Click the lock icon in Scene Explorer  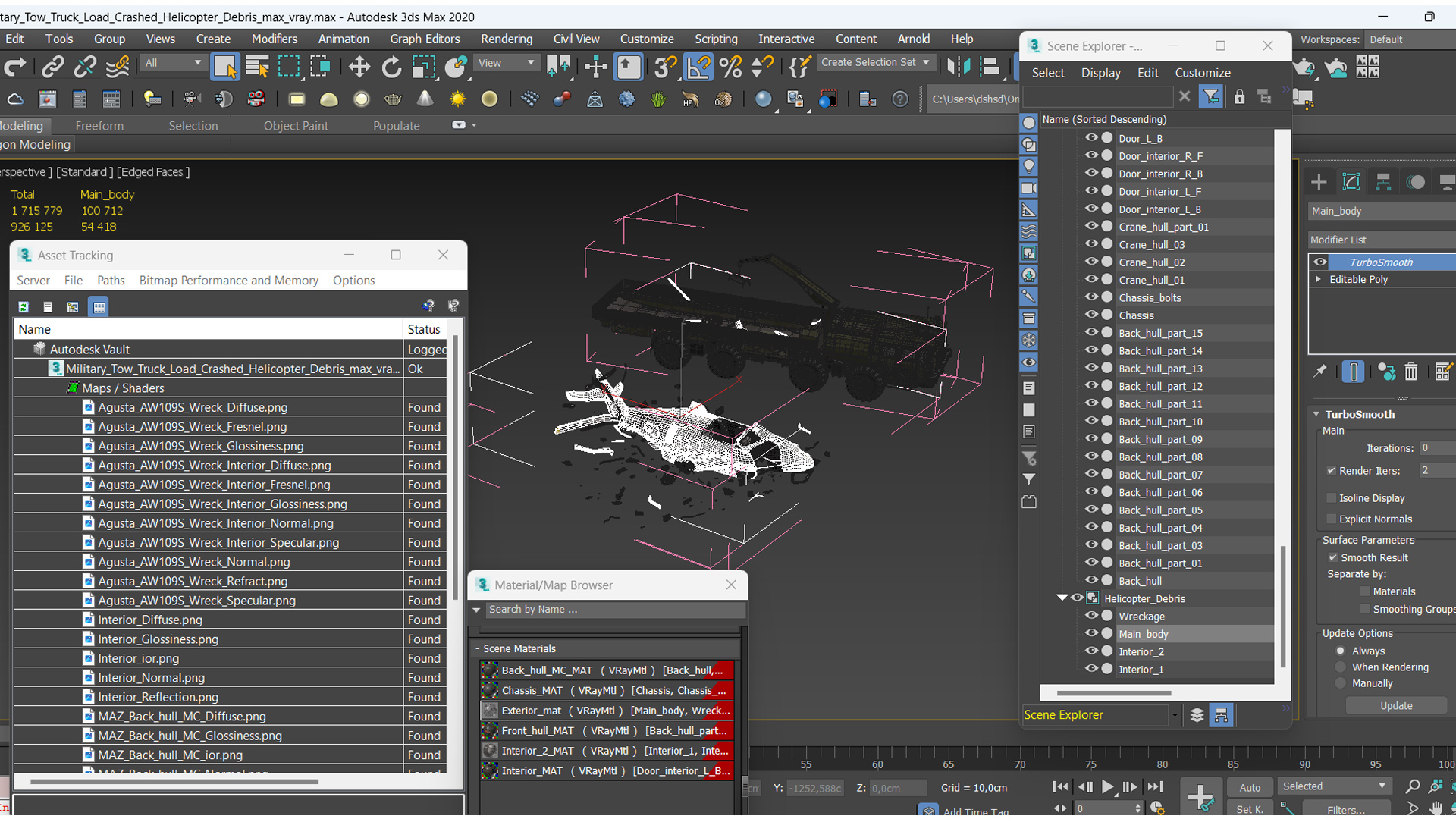1239,97
